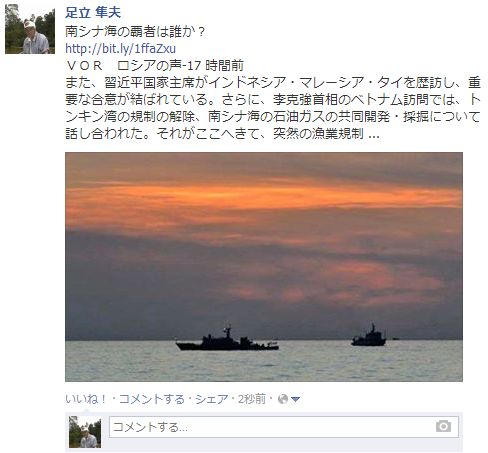Click post body text about 習近平国家主席

[272, 108]
